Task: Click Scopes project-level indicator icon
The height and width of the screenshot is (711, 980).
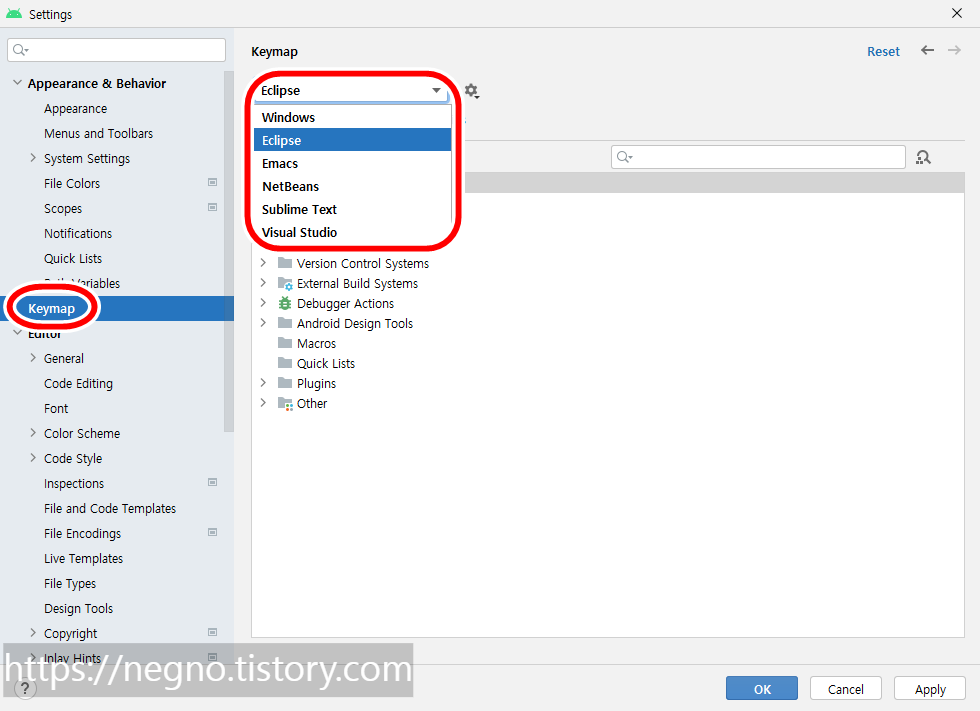Action: point(212,207)
